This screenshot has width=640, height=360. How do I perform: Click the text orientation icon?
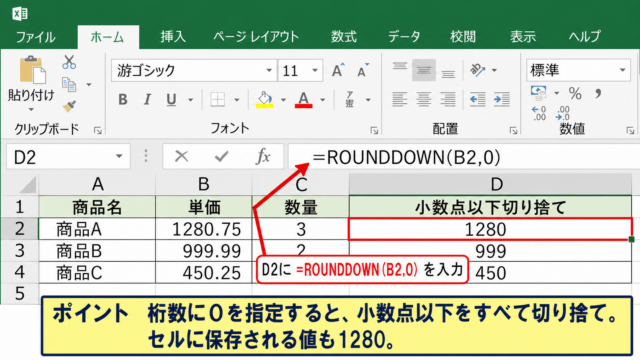[x=477, y=70]
